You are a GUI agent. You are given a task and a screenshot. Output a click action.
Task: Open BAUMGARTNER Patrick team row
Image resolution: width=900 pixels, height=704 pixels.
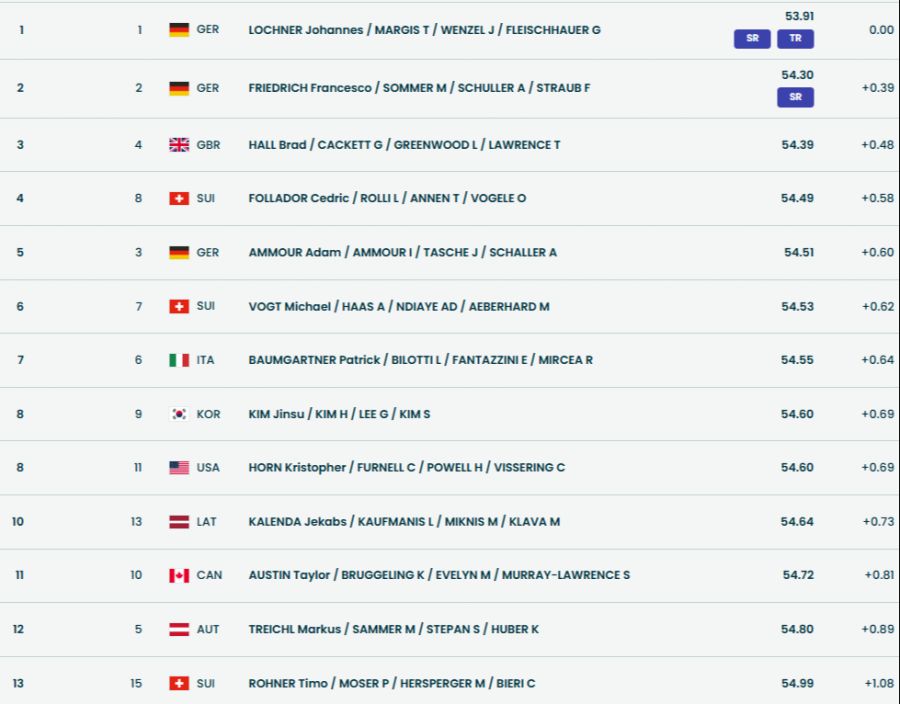[420, 360]
